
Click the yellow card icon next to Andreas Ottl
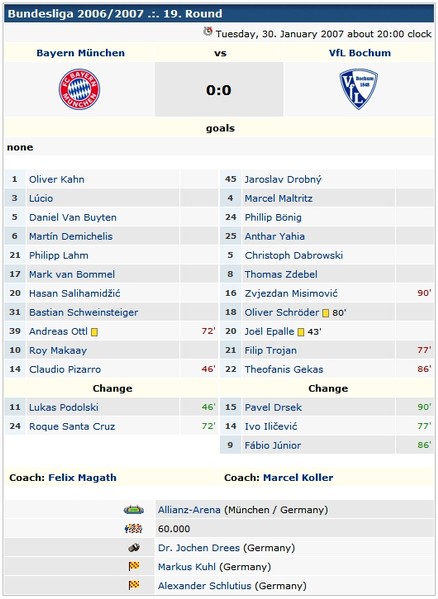coord(94,332)
